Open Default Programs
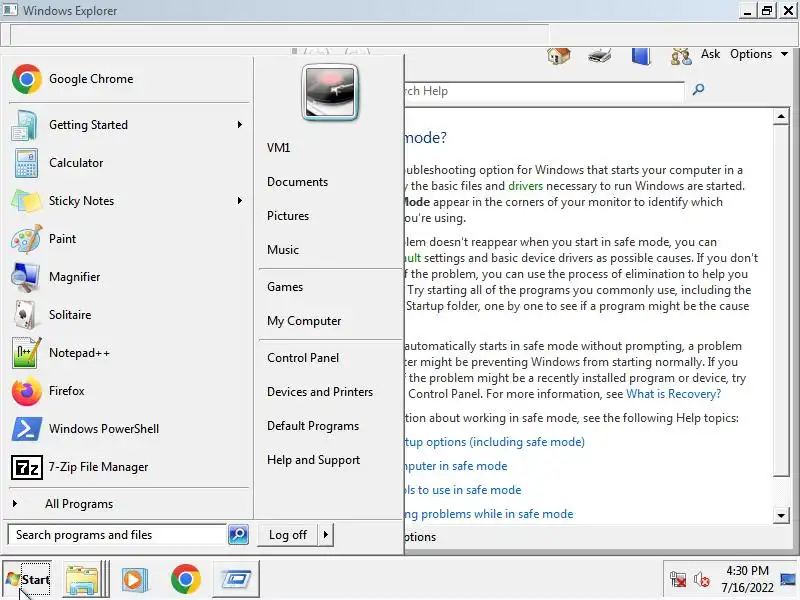 point(313,426)
